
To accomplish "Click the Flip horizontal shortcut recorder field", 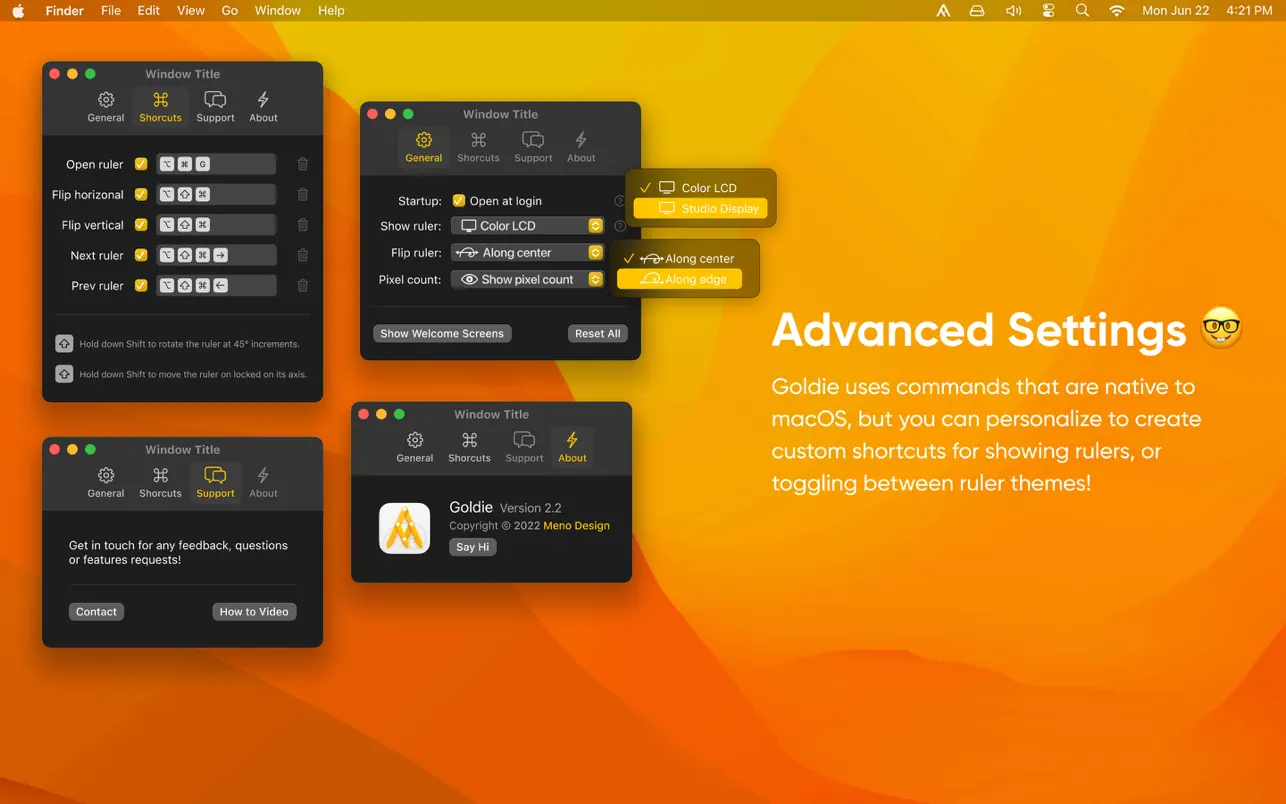I will (x=216, y=195).
